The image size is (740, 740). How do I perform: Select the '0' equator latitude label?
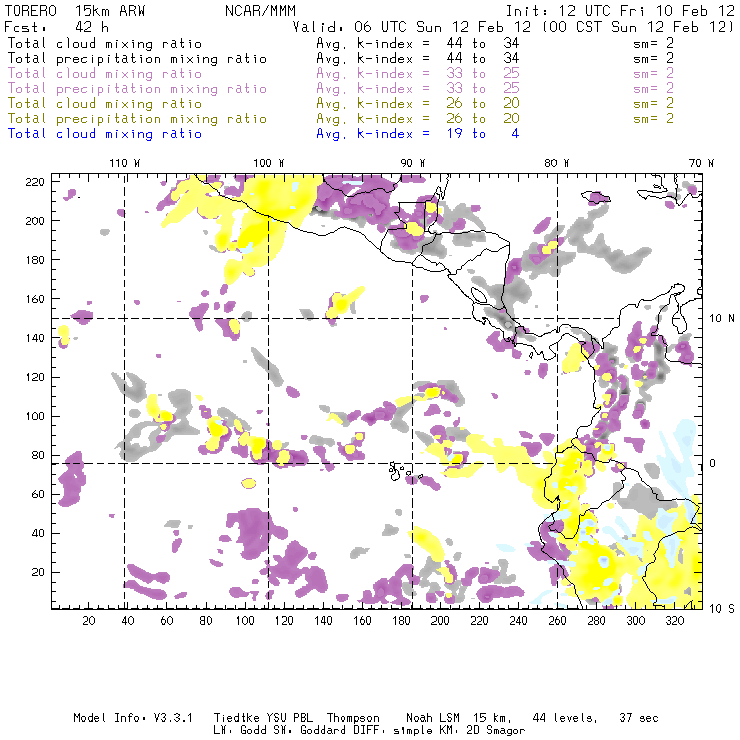pos(713,463)
